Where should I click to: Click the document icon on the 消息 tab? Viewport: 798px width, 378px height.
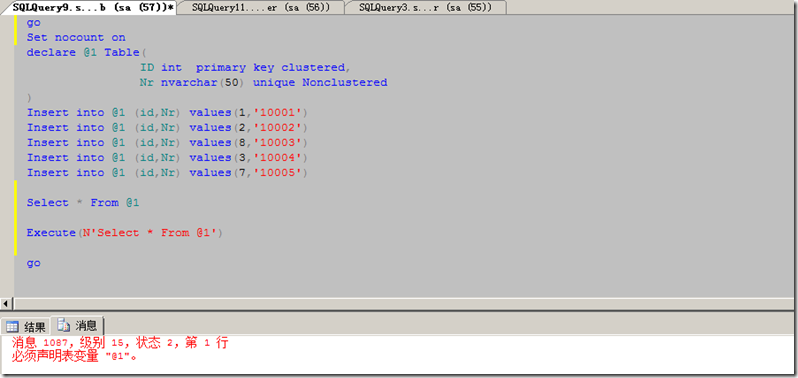[x=64, y=325]
